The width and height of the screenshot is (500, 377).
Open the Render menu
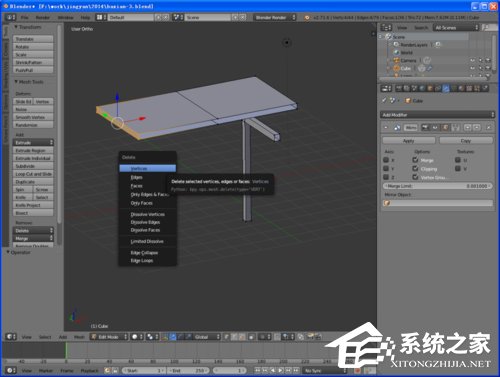[43, 17]
